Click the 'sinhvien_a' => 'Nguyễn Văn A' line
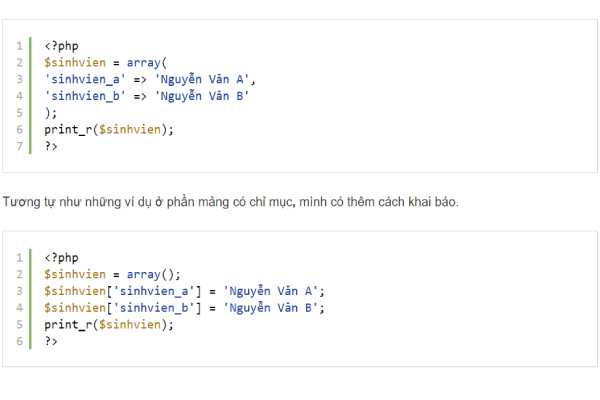This screenshot has width=600, height=400. pyautogui.click(x=151, y=79)
